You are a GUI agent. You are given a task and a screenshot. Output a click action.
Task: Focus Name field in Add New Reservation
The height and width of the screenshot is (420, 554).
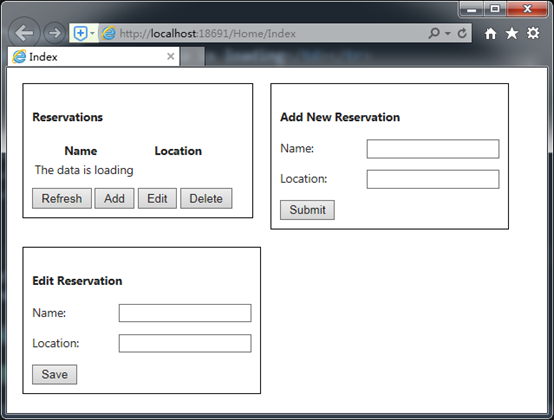(433, 149)
